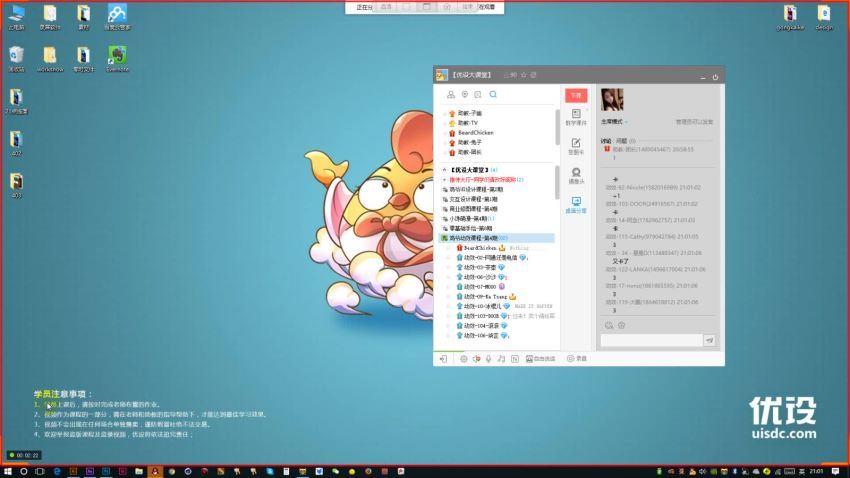Viewport: 850px width, 478px height.
Task: Open File Explorer from the taskbar
Action: [139, 471]
